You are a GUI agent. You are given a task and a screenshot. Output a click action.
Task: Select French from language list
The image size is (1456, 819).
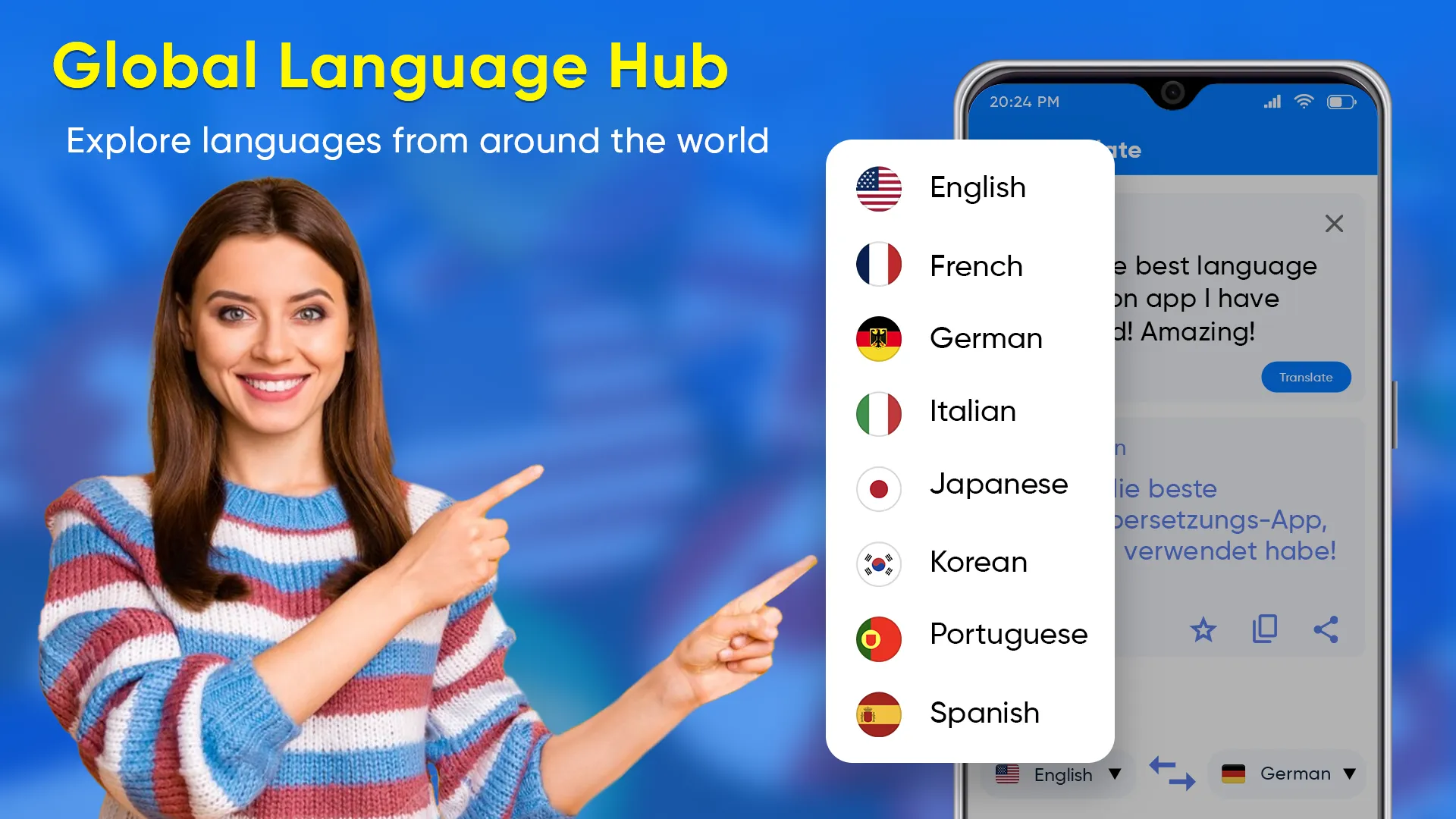pyautogui.click(x=976, y=266)
